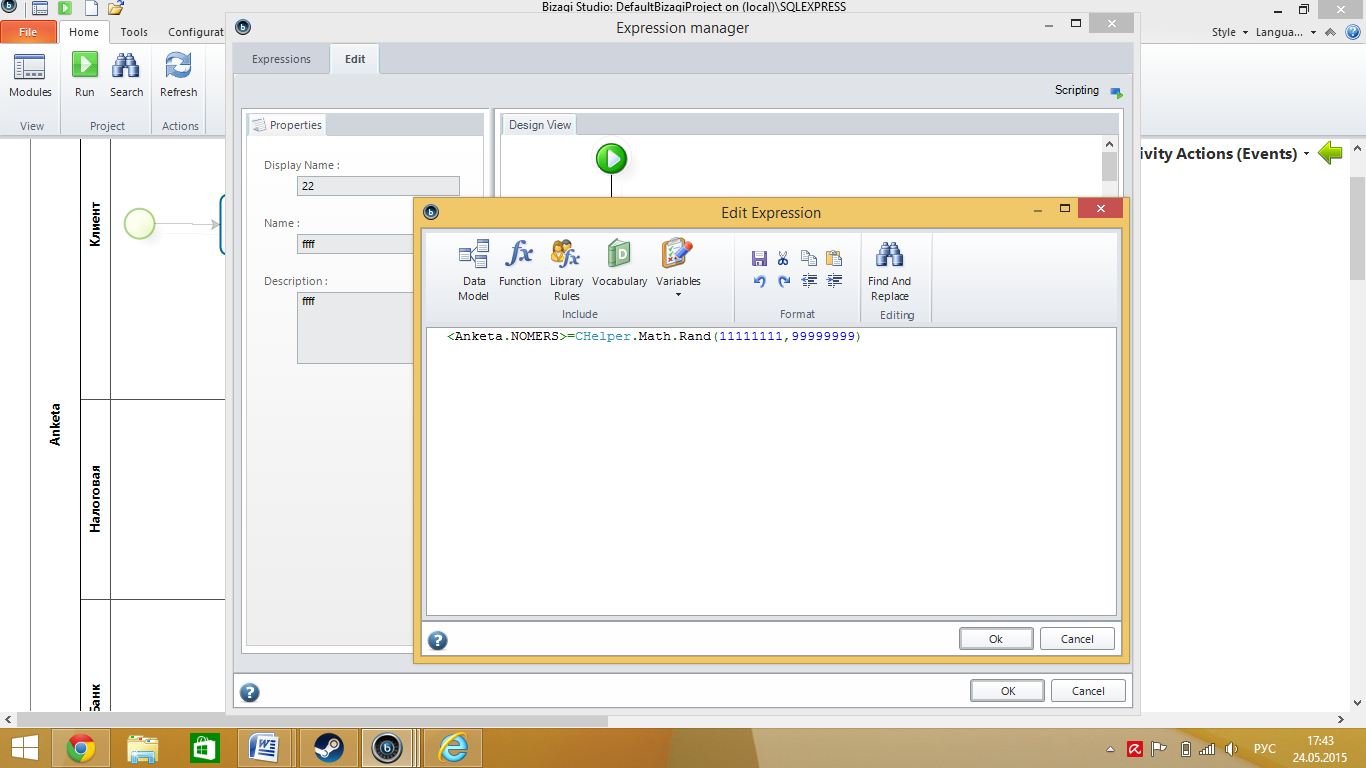Redo edit in expression editor

tap(783, 281)
